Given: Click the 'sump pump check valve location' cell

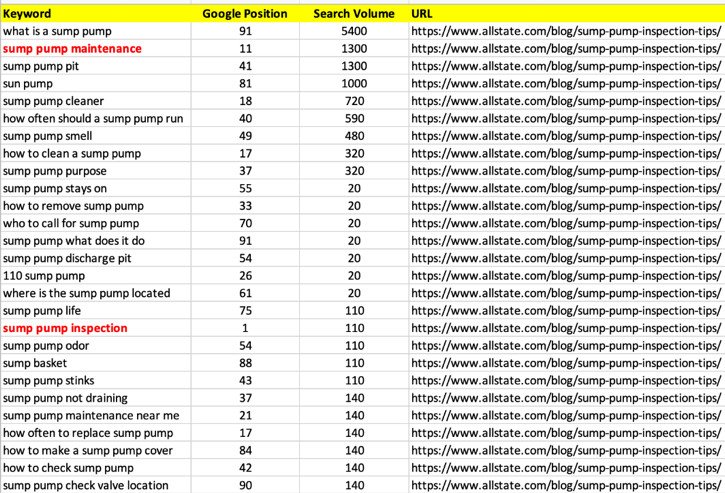Looking at the screenshot, I should point(96,485).
